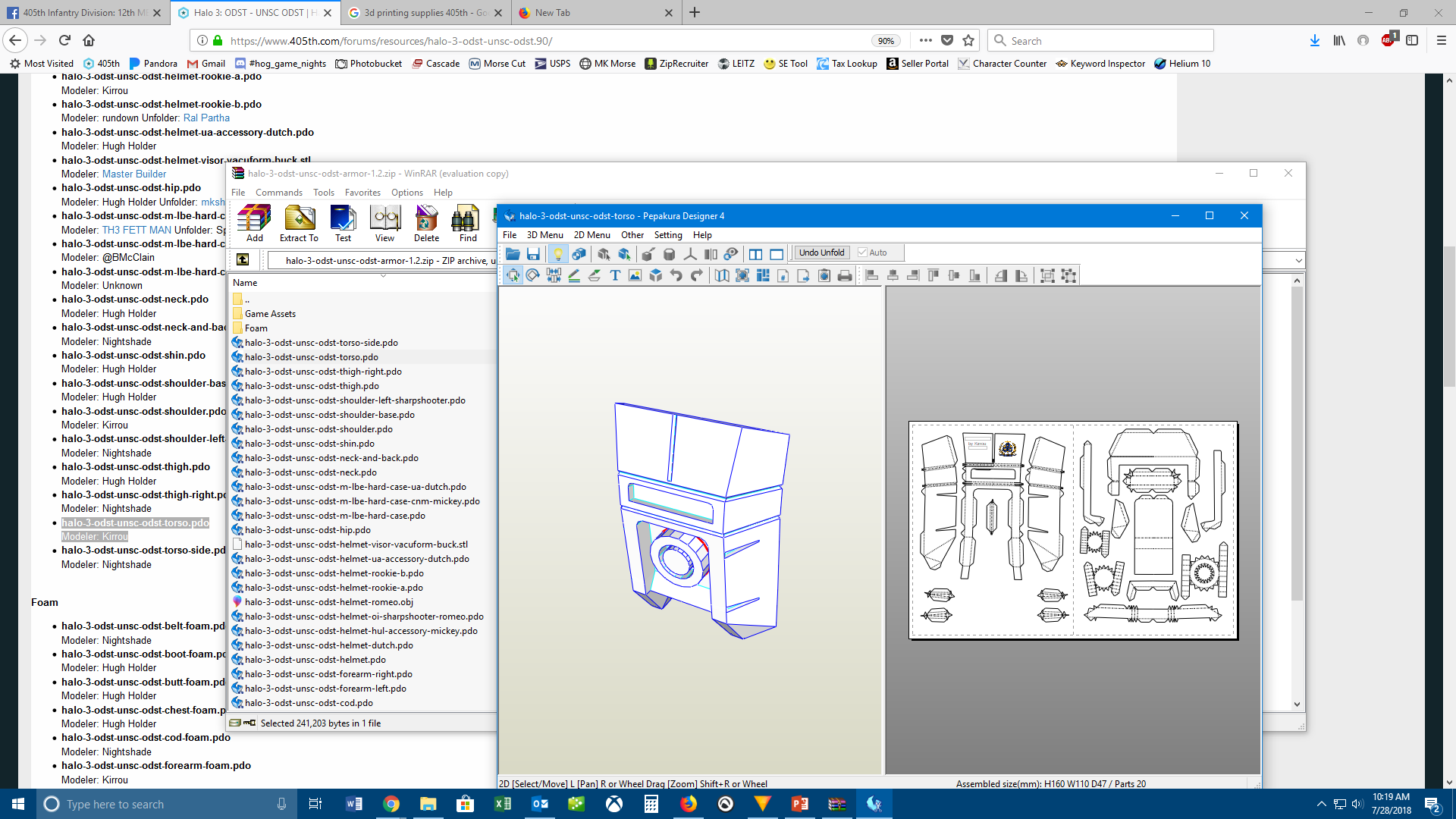The image size is (1456, 819).
Task: Open Google Chrome from taskbar
Action: 391,804
